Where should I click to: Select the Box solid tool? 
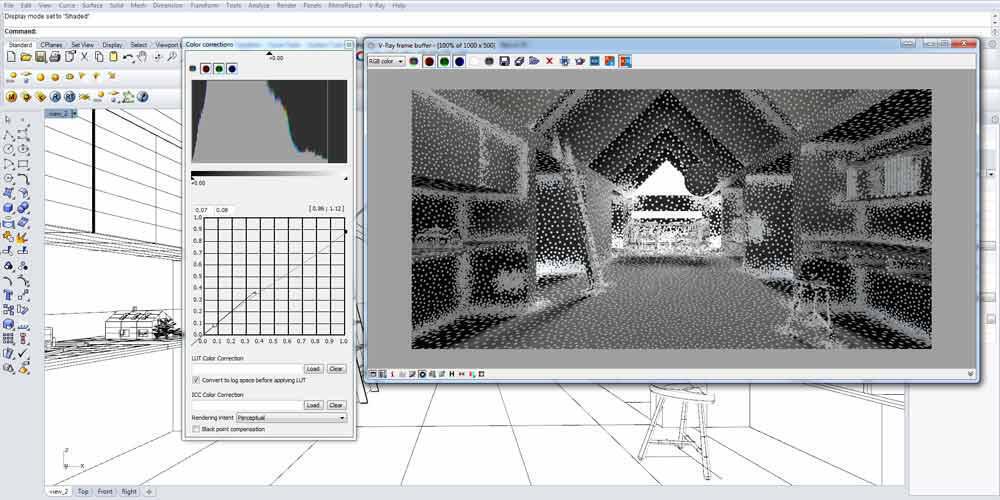[9, 208]
